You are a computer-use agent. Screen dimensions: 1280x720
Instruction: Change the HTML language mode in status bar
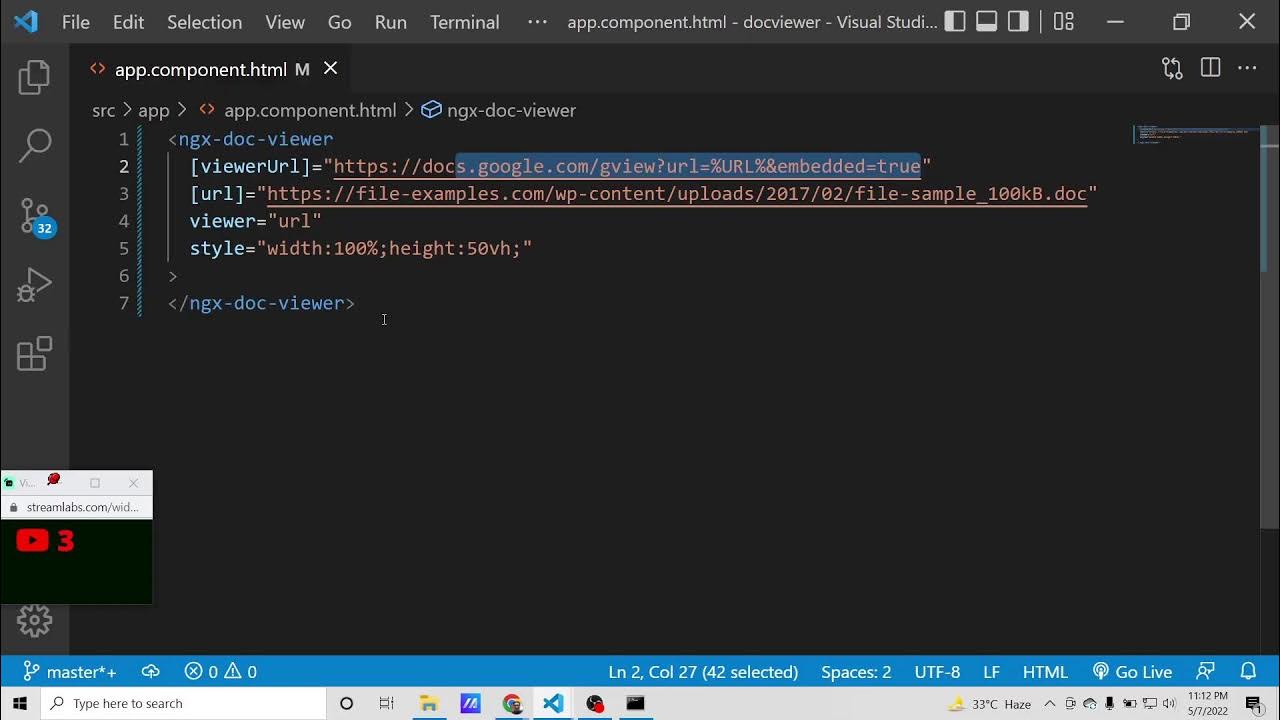coord(1045,672)
